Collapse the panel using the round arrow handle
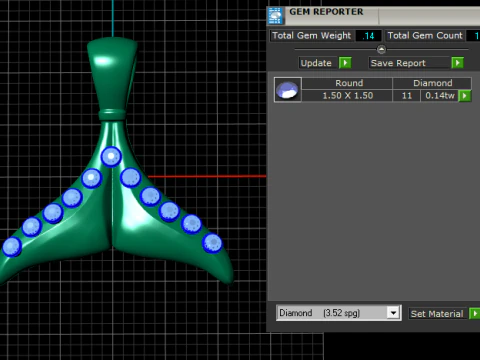 pos(381,49)
